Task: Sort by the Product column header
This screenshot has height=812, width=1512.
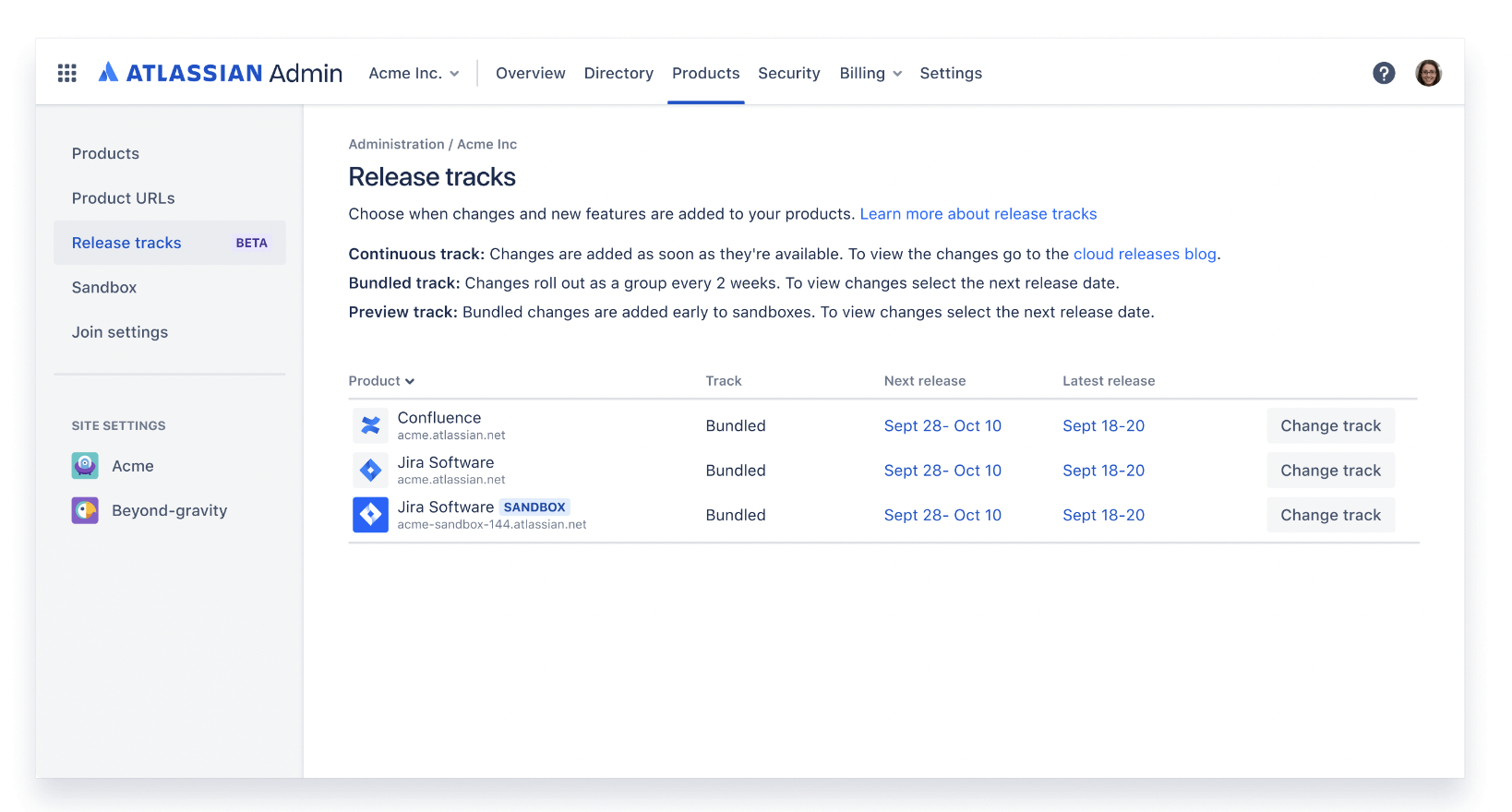Action: click(381, 381)
